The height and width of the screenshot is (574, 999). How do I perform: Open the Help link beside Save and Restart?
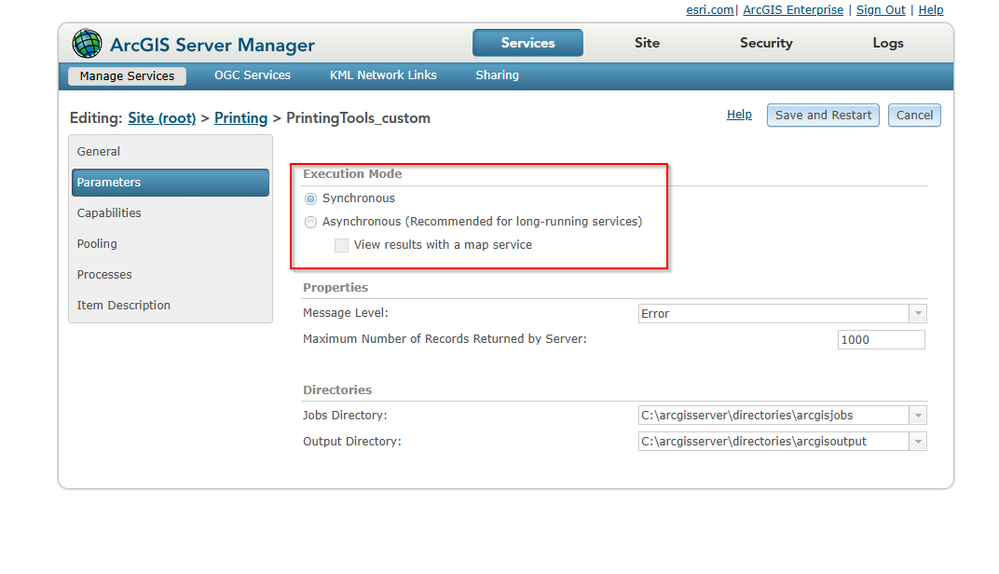point(739,115)
